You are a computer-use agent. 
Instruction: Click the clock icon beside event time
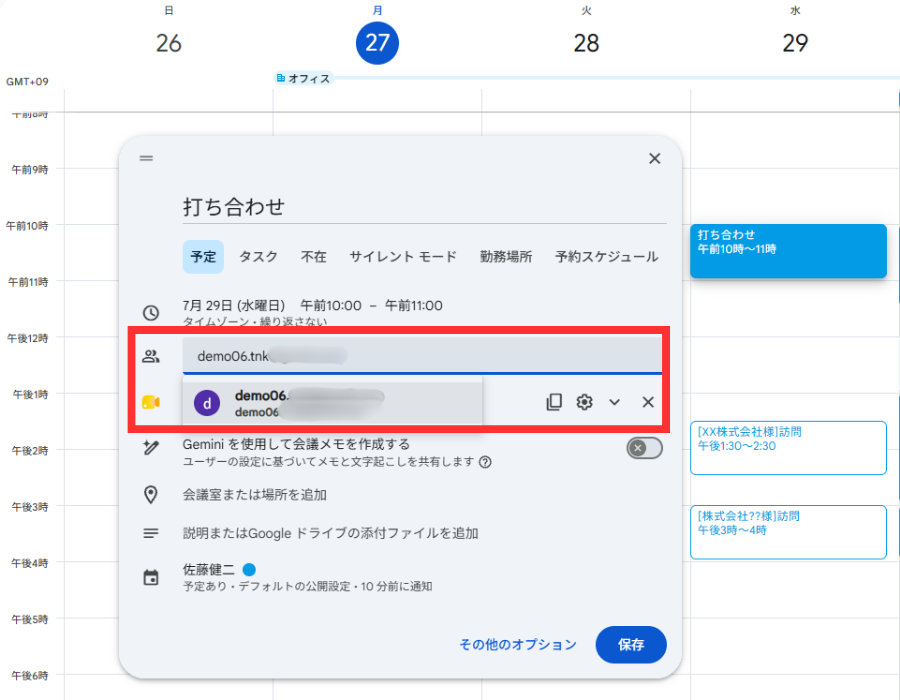[x=151, y=313]
